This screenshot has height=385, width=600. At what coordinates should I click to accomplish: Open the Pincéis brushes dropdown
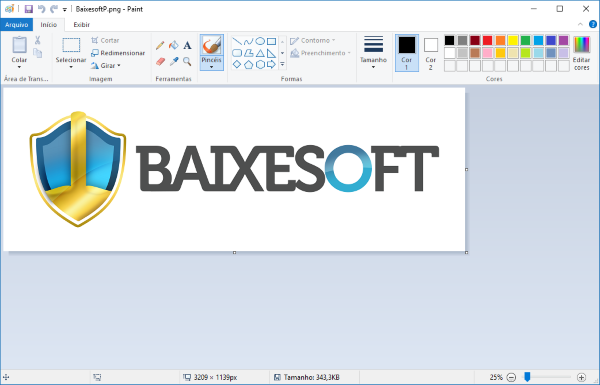click(211, 63)
